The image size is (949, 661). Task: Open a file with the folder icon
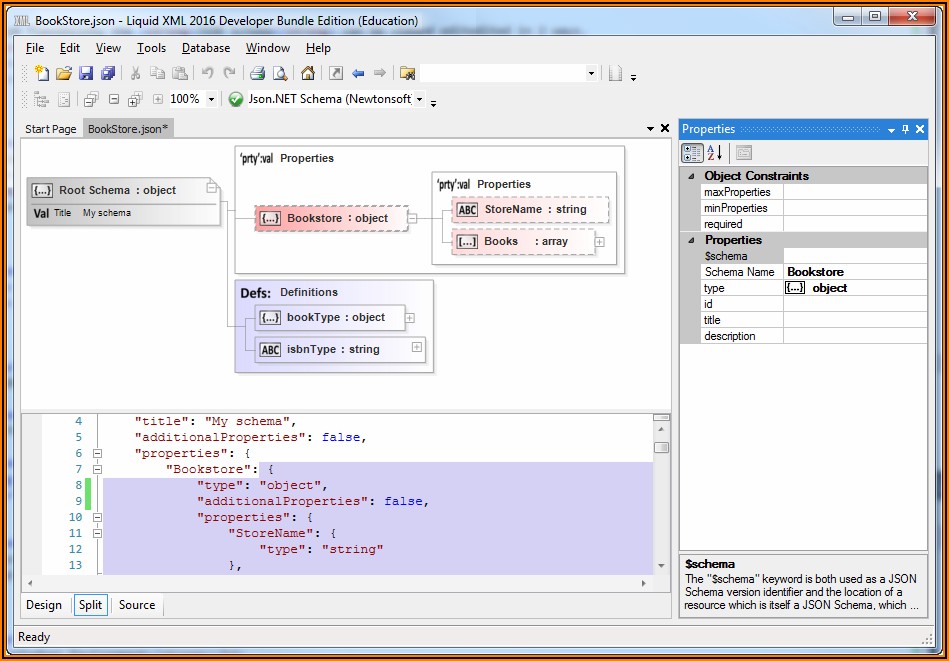(63, 73)
